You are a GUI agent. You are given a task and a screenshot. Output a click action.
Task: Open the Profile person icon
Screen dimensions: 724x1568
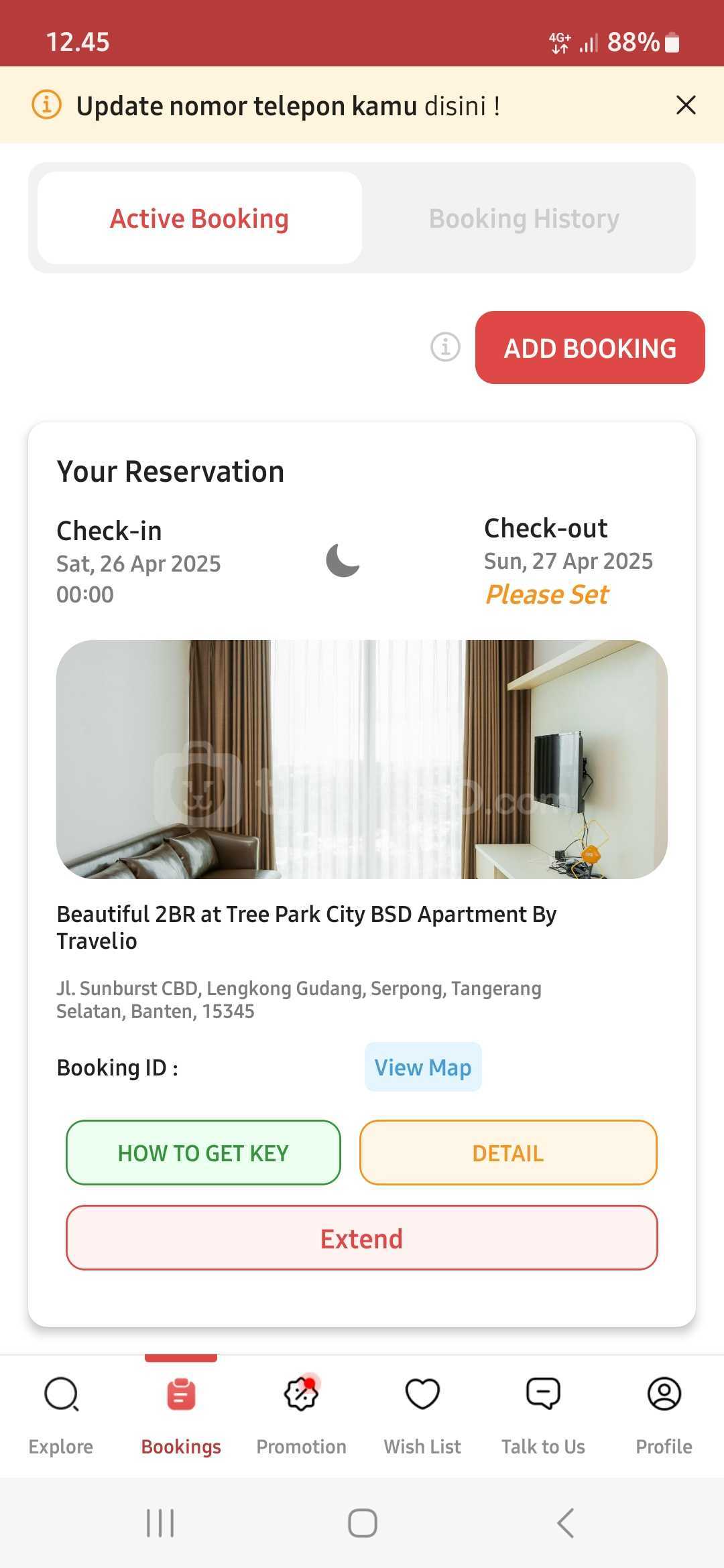coord(664,1395)
